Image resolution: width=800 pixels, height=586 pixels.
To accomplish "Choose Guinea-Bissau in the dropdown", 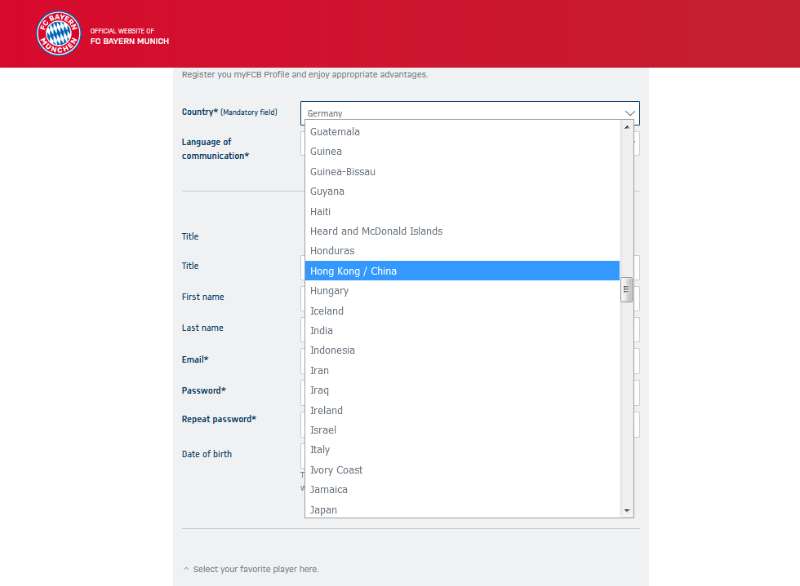I will (x=462, y=171).
